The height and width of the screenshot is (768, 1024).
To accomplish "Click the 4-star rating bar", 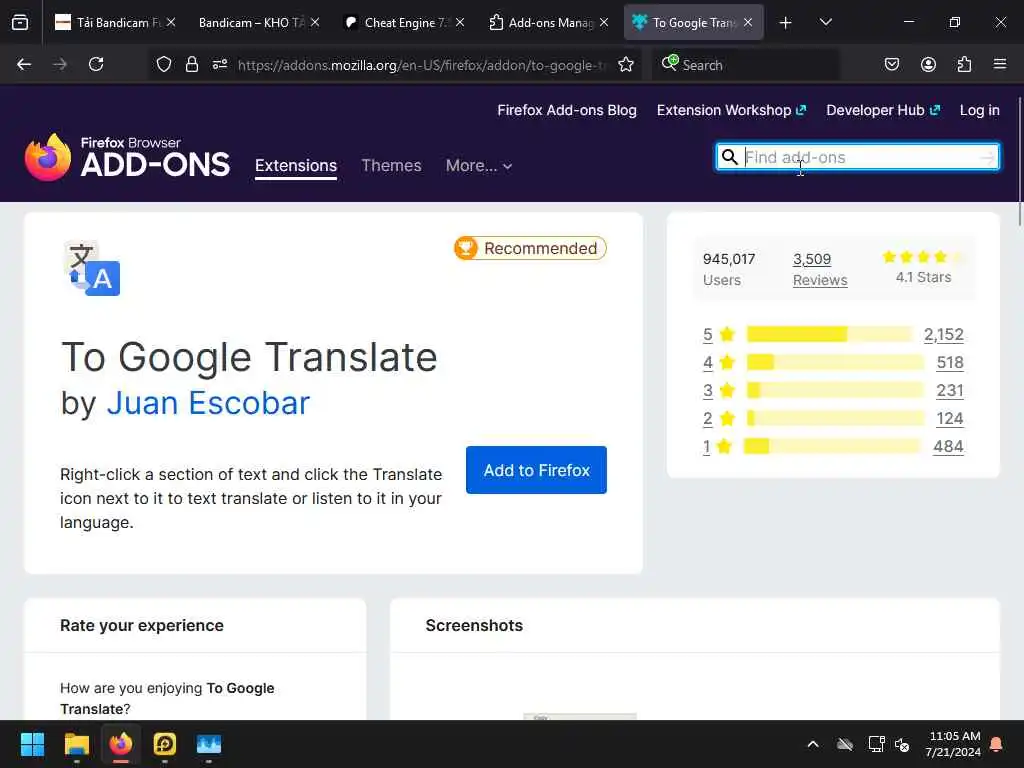I will [x=835, y=362].
